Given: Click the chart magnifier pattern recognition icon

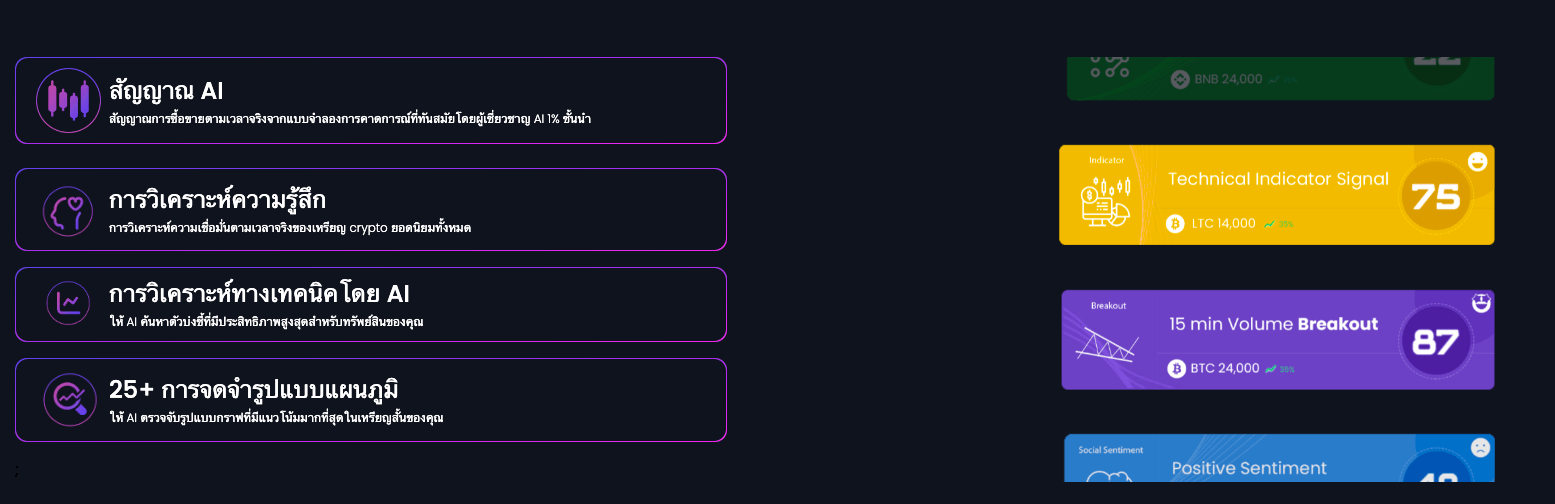Looking at the screenshot, I should click(x=69, y=399).
